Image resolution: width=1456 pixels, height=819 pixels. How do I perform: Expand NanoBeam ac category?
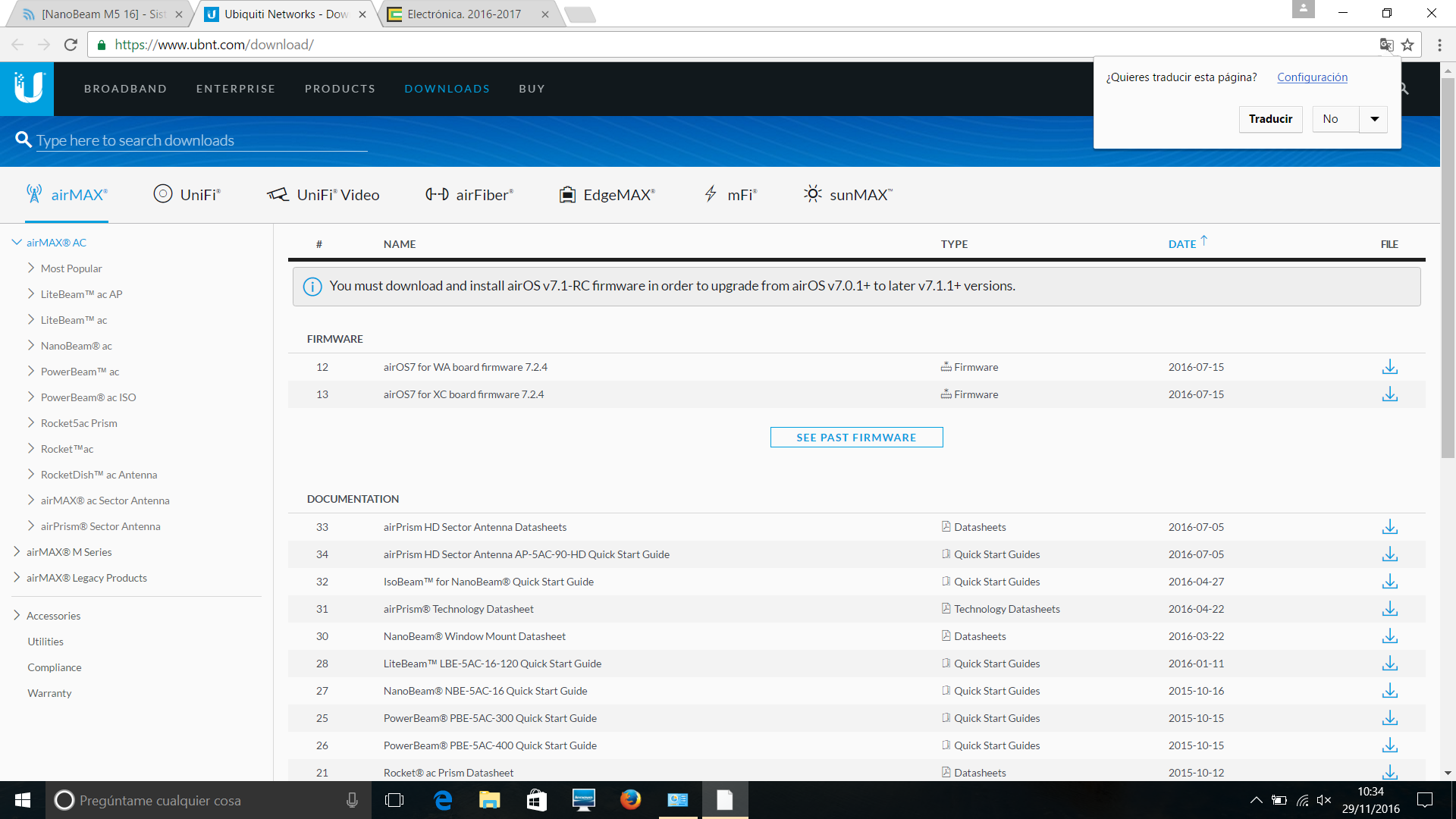pos(31,346)
